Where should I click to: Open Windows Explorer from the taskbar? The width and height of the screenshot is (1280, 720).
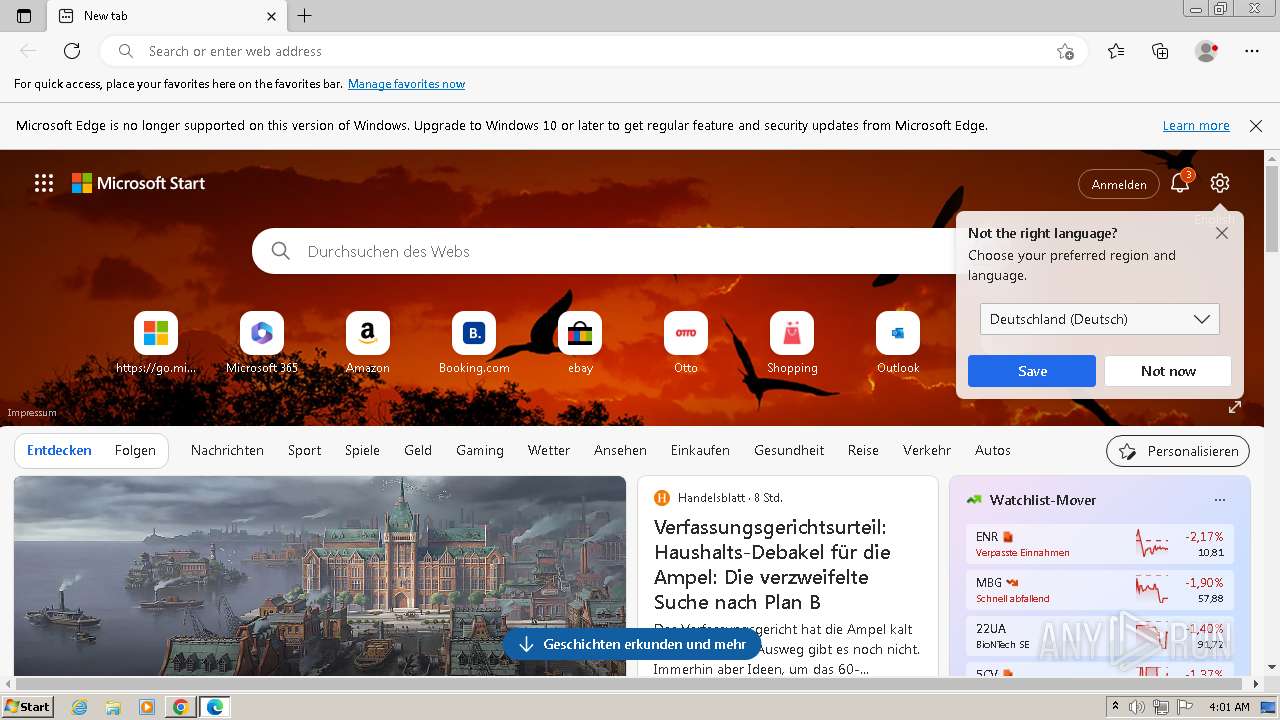click(113, 707)
